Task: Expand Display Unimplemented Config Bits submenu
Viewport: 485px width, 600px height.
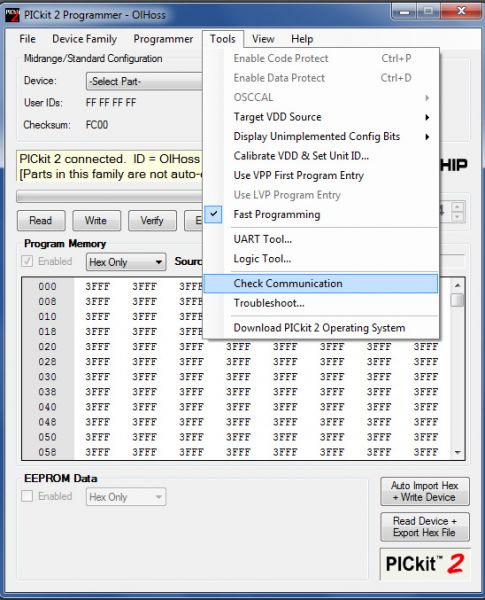Action: tap(321, 137)
